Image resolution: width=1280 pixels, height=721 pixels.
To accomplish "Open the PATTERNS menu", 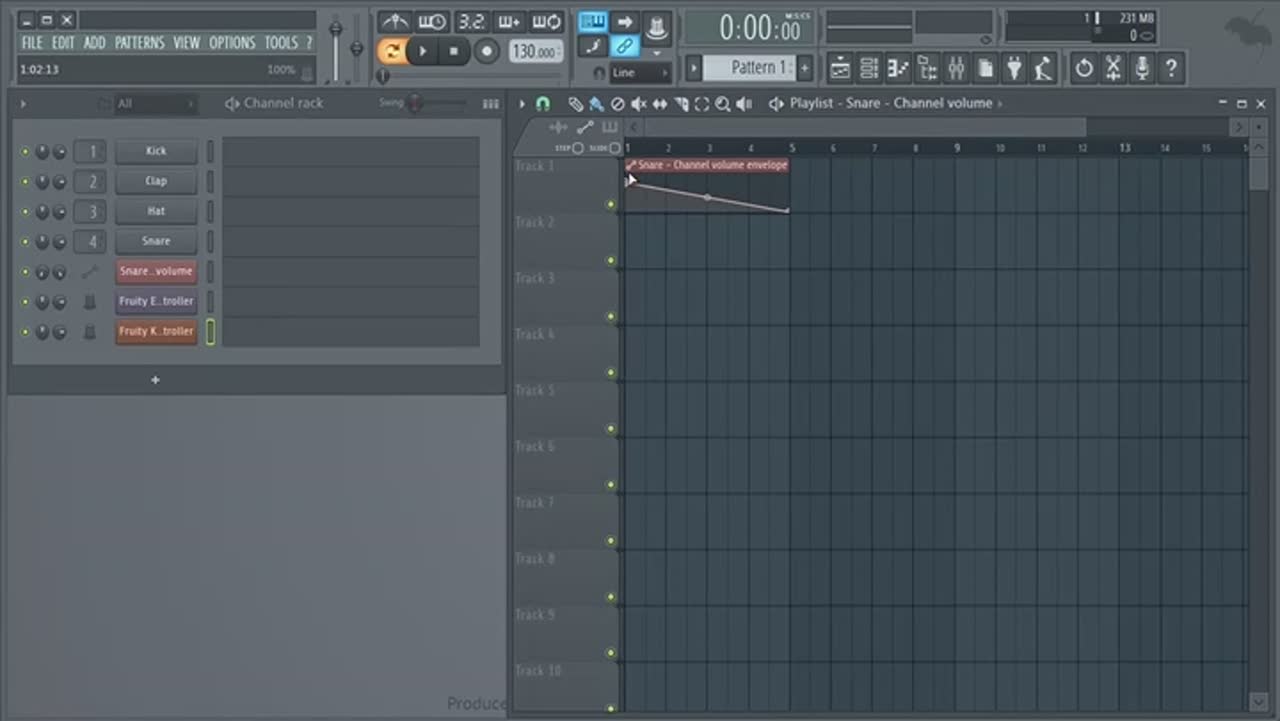I will click(x=139, y=43).
